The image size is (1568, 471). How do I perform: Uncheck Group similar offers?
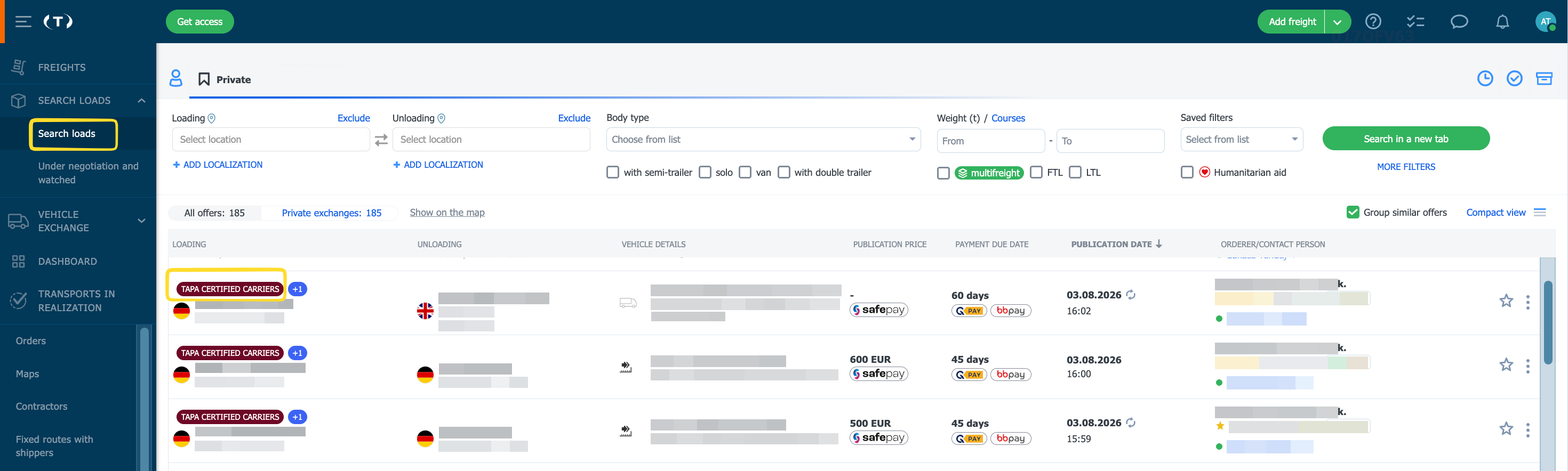(x=1353, y=213)
